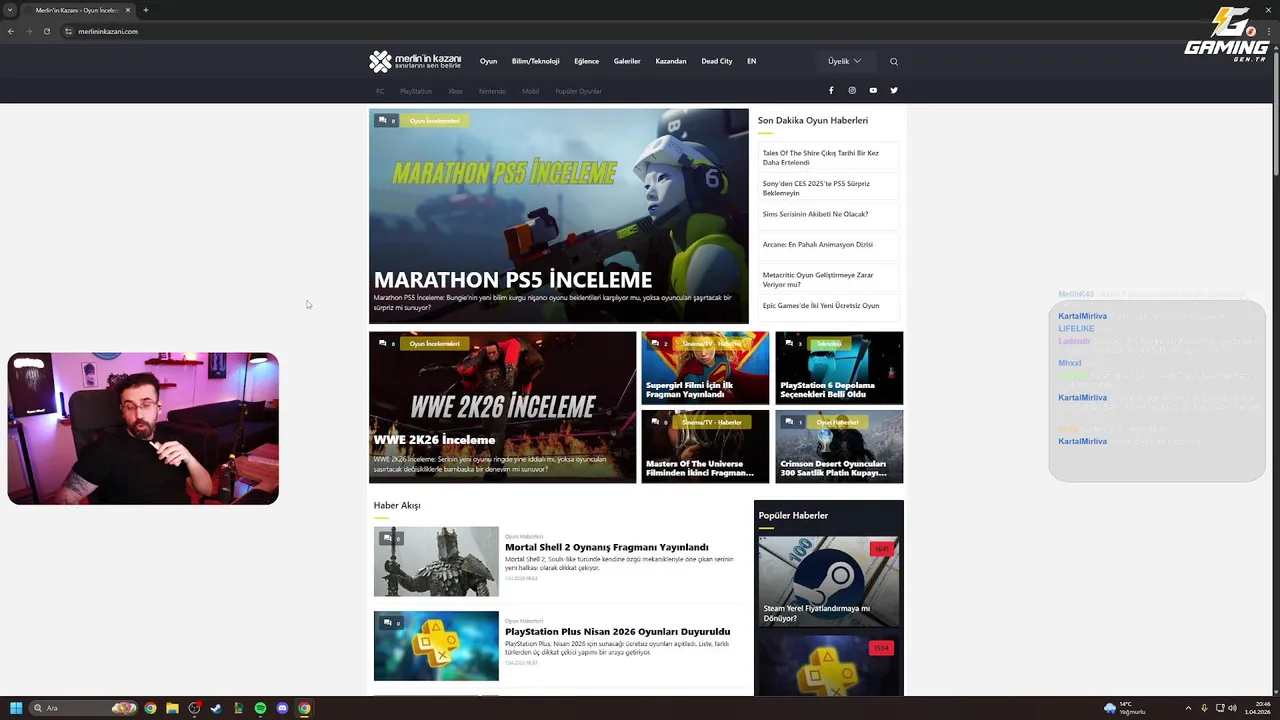
Task: Select the Mobil platform tab
Action: coord(530,91)
